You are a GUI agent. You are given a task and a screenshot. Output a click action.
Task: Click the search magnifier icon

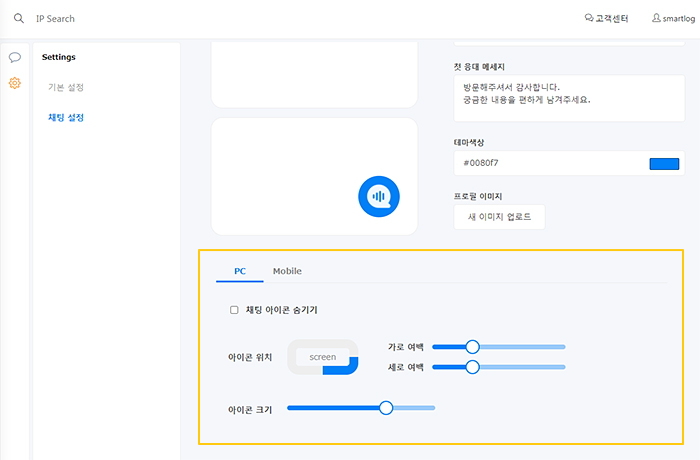19,18
